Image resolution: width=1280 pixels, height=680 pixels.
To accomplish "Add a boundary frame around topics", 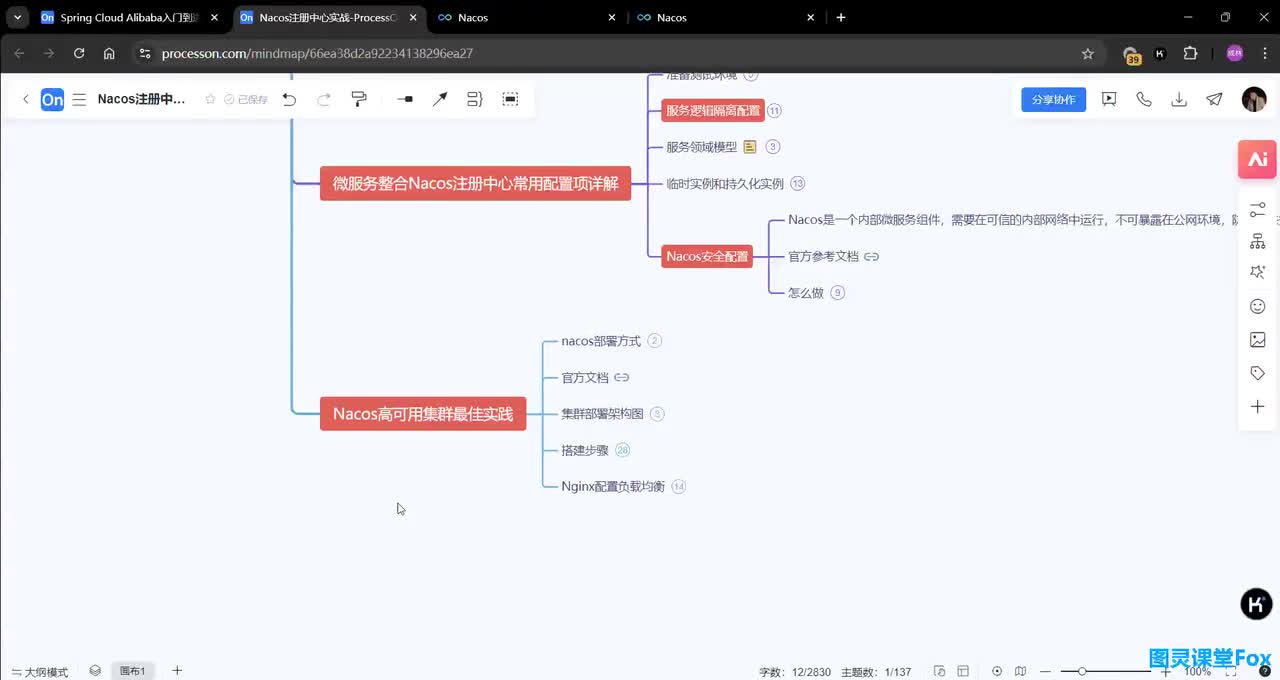I will point(510,99).
